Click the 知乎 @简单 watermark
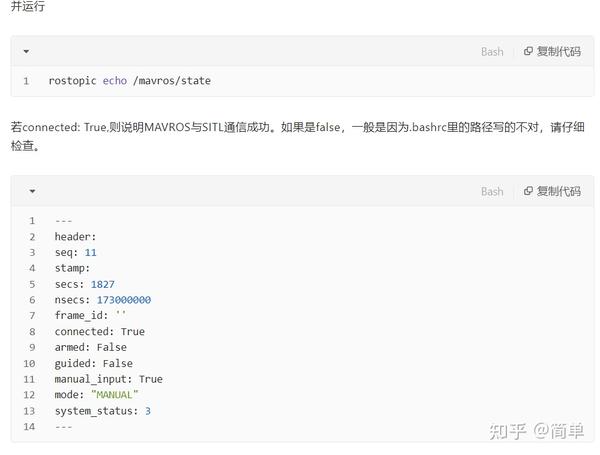Image resolution: width=600 pixels, height=455 pixels. tap(536, 431)
